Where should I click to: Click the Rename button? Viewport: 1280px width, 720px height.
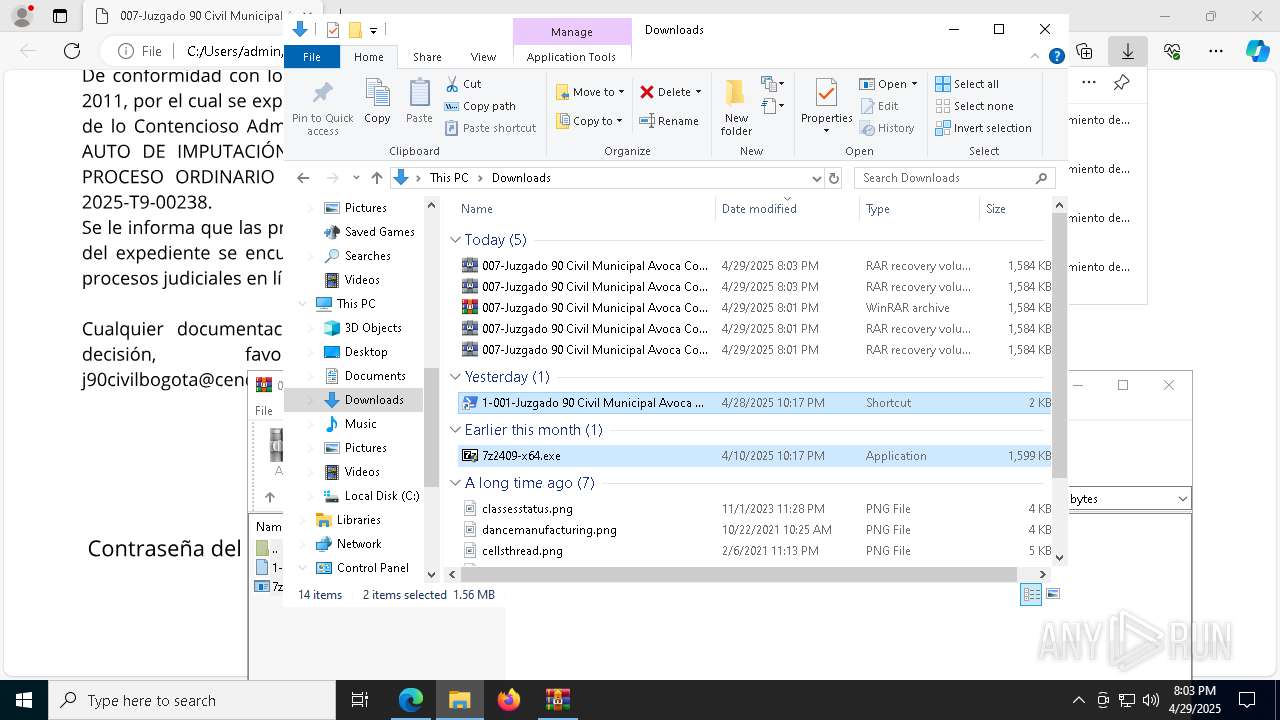[669, 121]
